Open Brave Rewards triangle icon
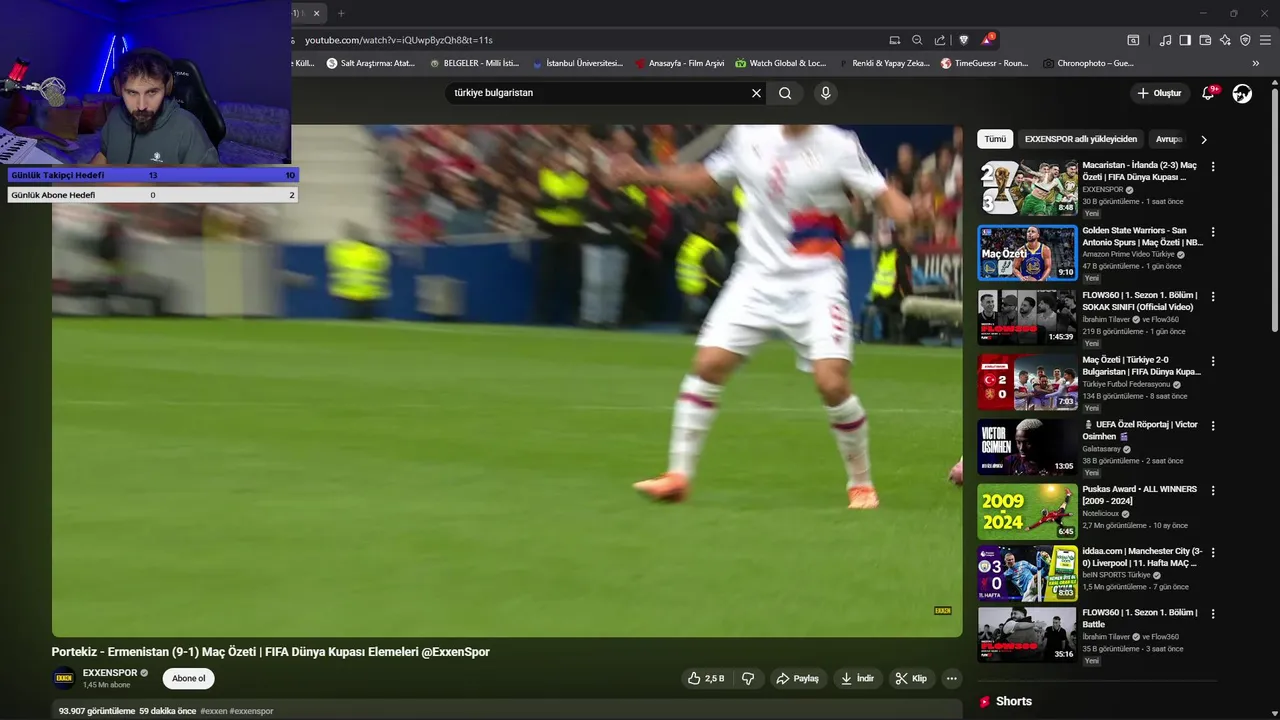 pos(987,40)
